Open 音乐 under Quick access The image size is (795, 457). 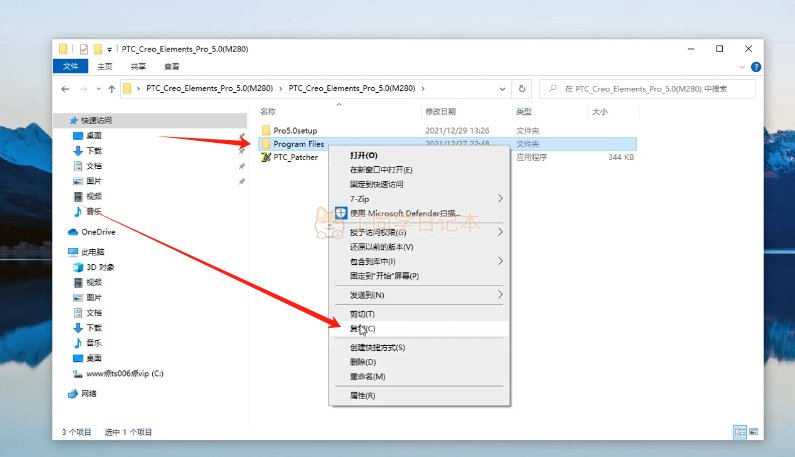[x=94, y=211]
